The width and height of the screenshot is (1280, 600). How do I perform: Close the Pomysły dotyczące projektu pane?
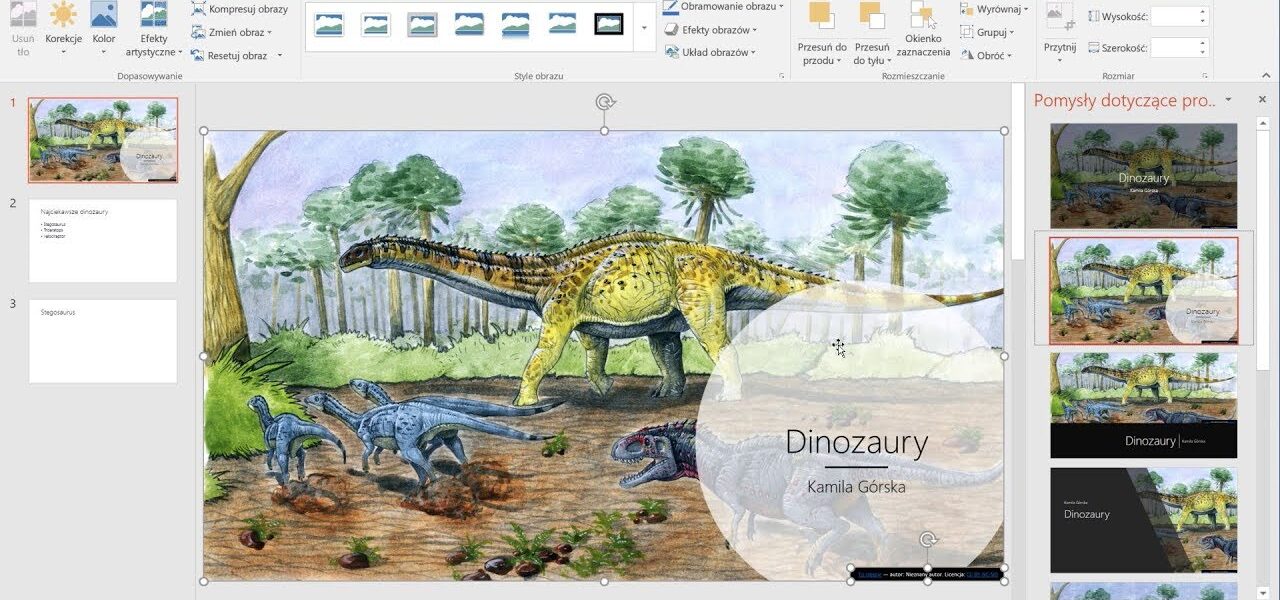pos(1262,100)
